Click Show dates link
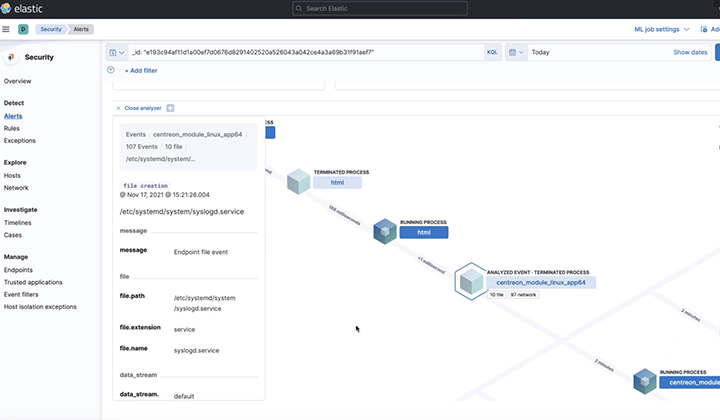720x420 pixels. [690, 52]
